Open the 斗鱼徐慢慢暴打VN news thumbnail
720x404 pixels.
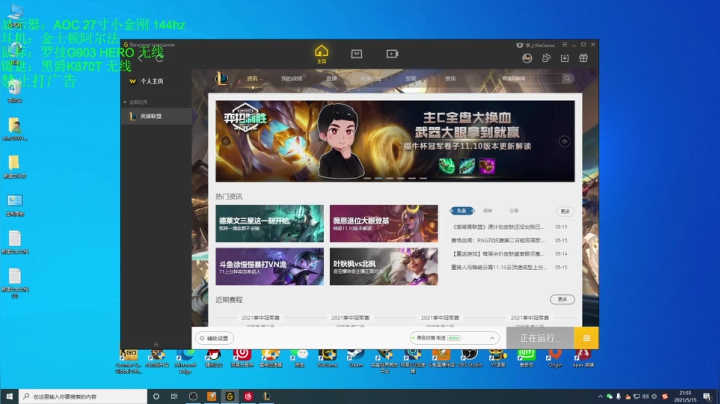tap(270, 267)
